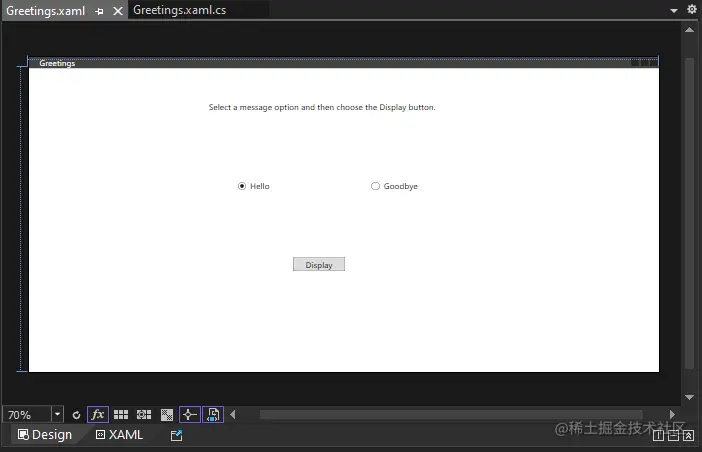Switch to vertical split view icon
The width and height of the screenshot is (702, 452).
658,435
